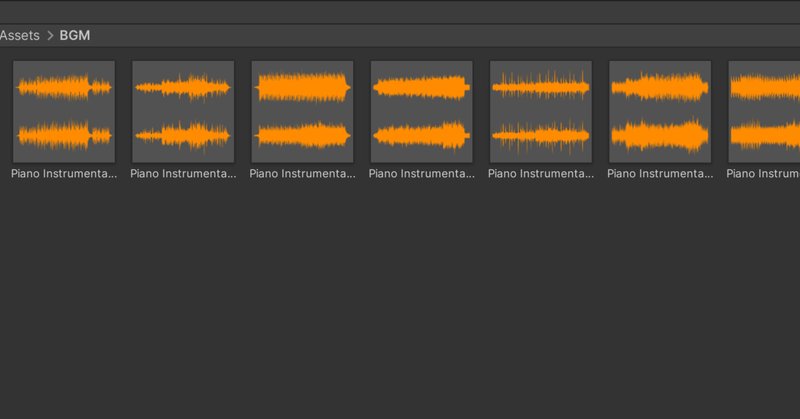Select first Piano Instrumental clip with gap near end
Image resolution: width=800 pixels, height=419 pixels.
[64, 112]
